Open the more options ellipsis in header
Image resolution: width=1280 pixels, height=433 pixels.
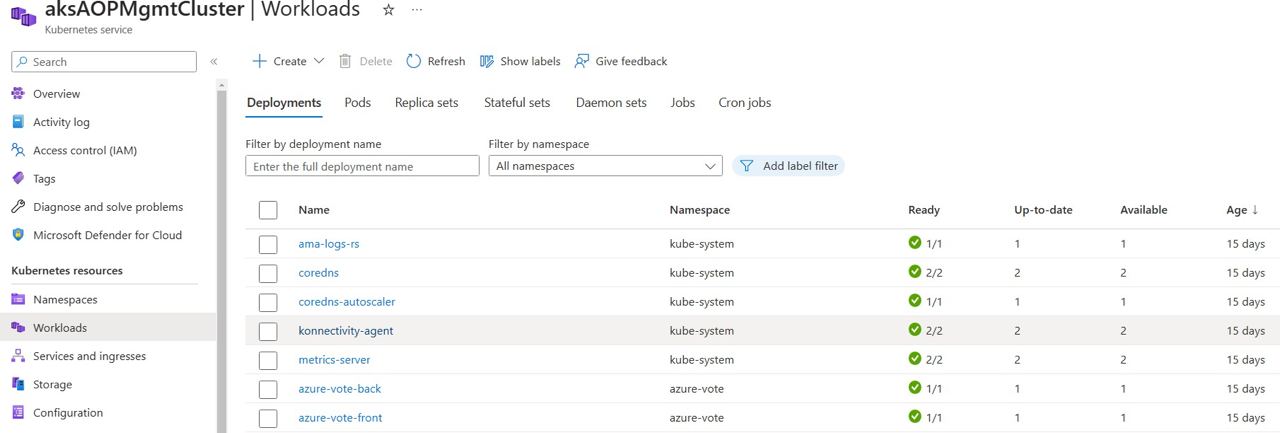[417, 9]
